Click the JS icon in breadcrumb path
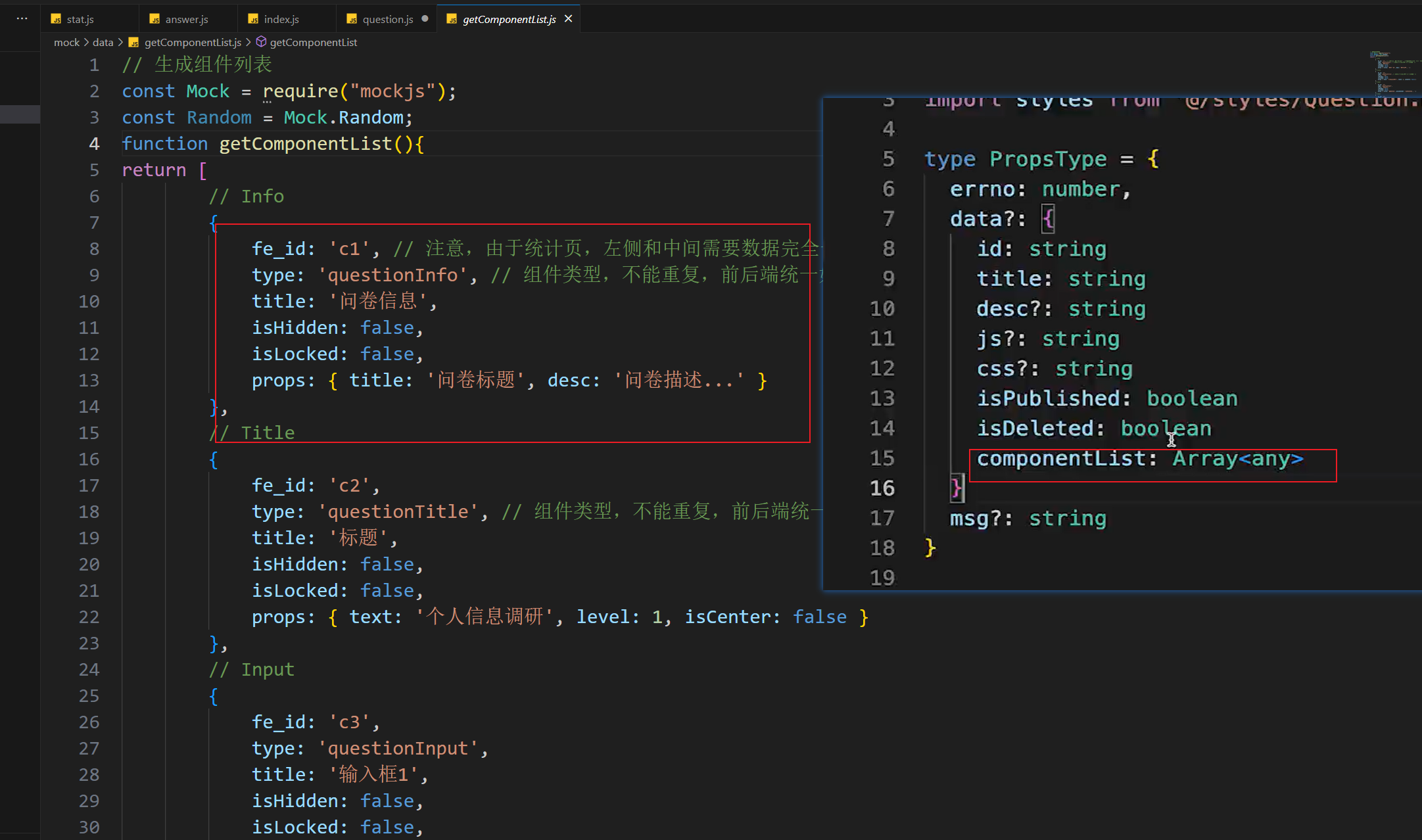Screen dimensions: 1422x840 [x=133, y=42]
